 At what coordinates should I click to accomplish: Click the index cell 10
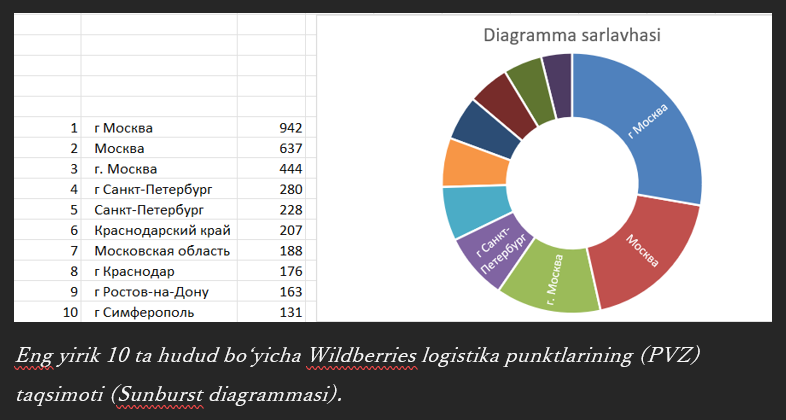click(x=47, y=313)
